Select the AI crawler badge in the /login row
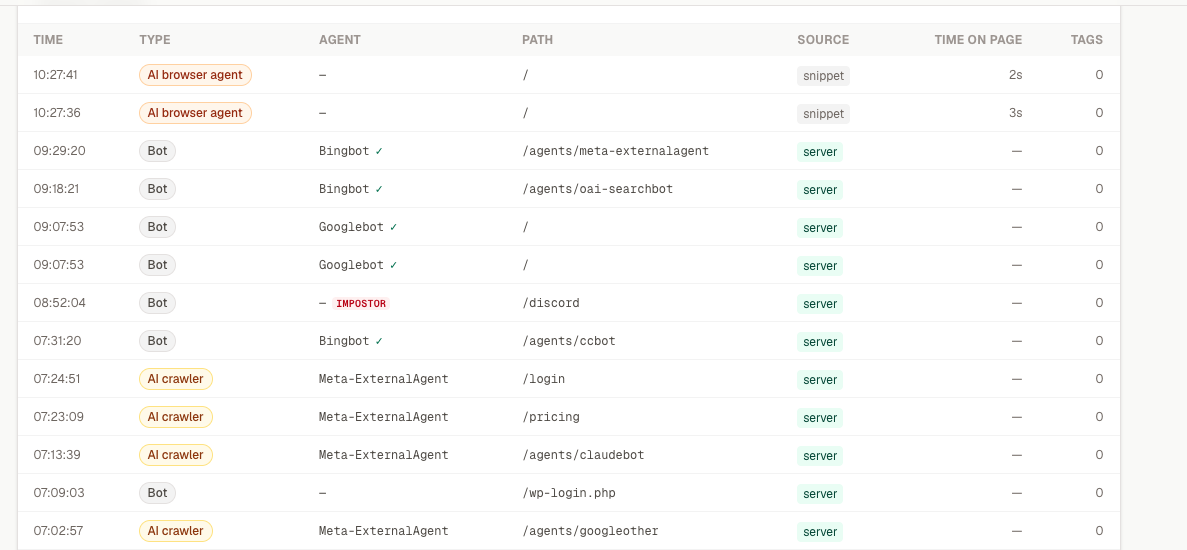The width and height of the screenshot is (1187, 550). [x=176, y=378]
